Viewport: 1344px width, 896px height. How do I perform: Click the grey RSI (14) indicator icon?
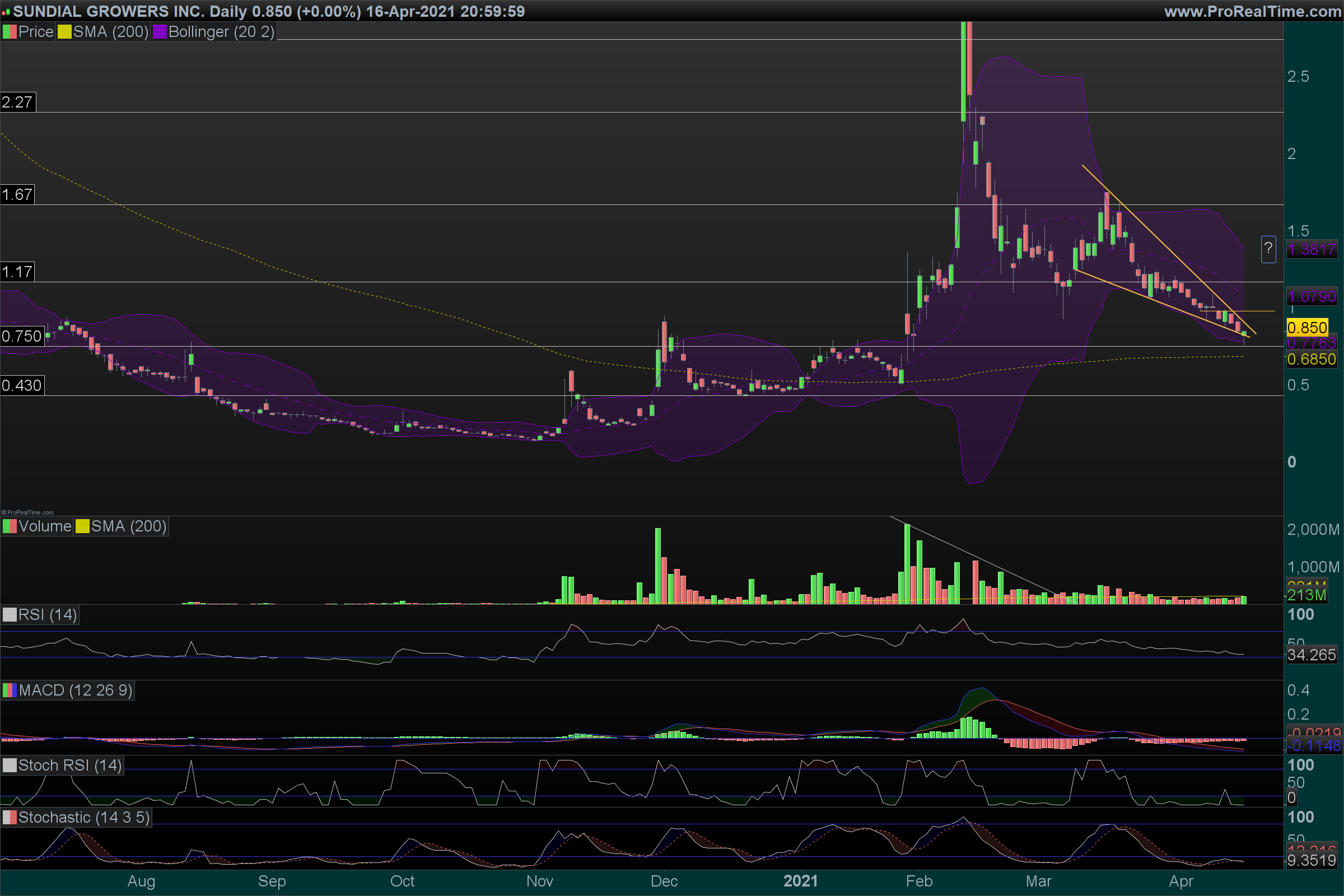point(10,615)
